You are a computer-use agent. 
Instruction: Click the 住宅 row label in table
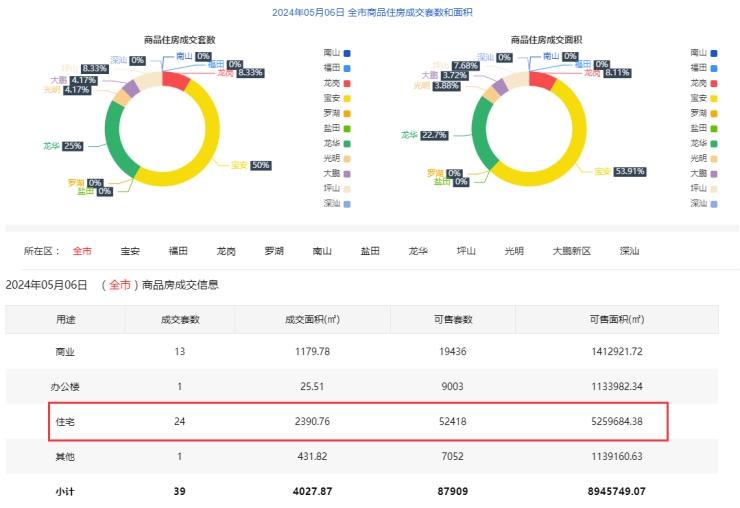65,421
